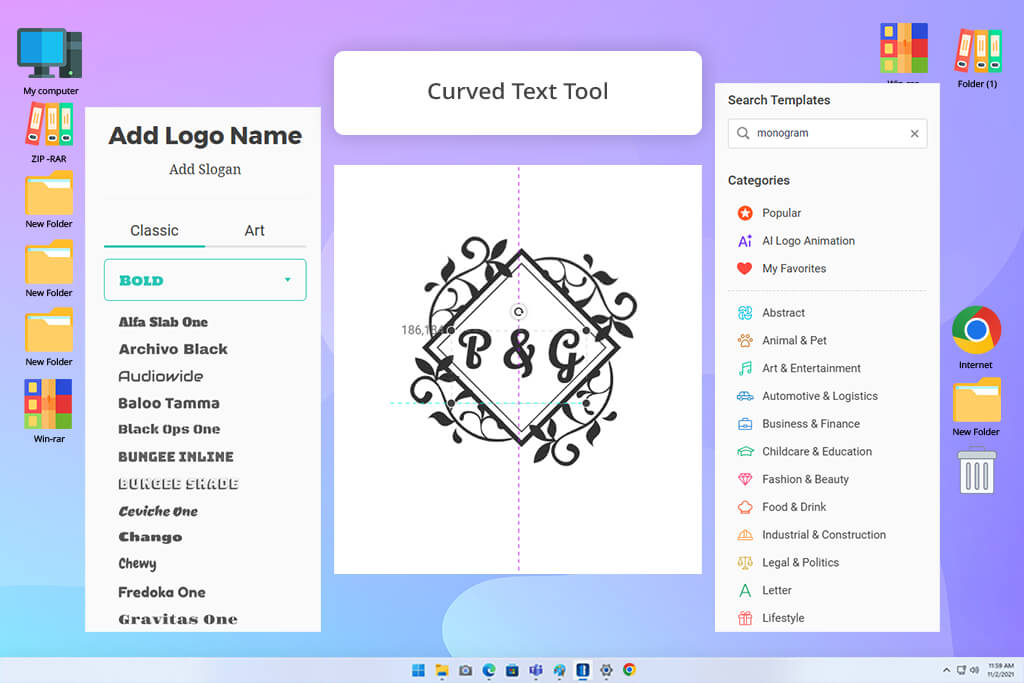Expand the BOLD font style dropdown
1024x683 pixels.
click(205, 280)
